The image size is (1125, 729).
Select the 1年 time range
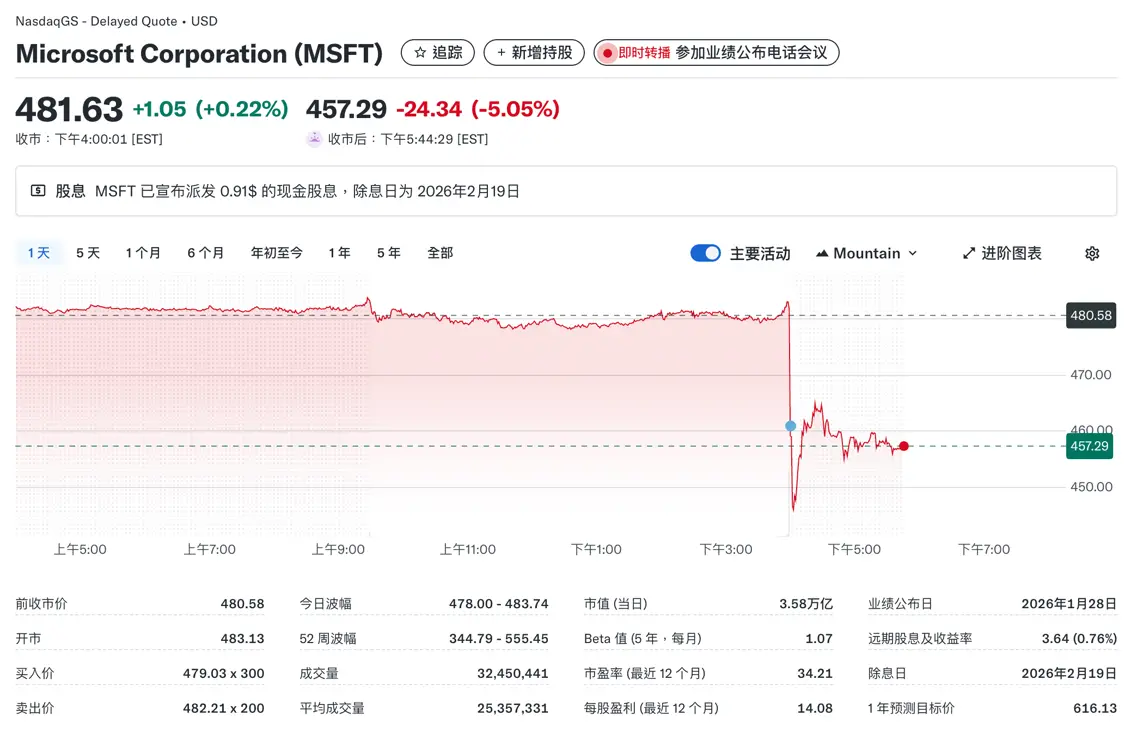pyautogui.click(x=339, y=253)
